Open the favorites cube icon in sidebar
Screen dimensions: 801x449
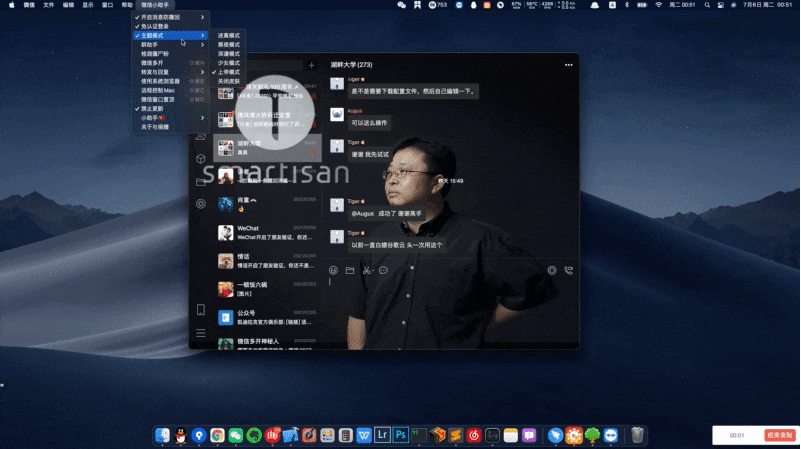[x=201, y=159]
